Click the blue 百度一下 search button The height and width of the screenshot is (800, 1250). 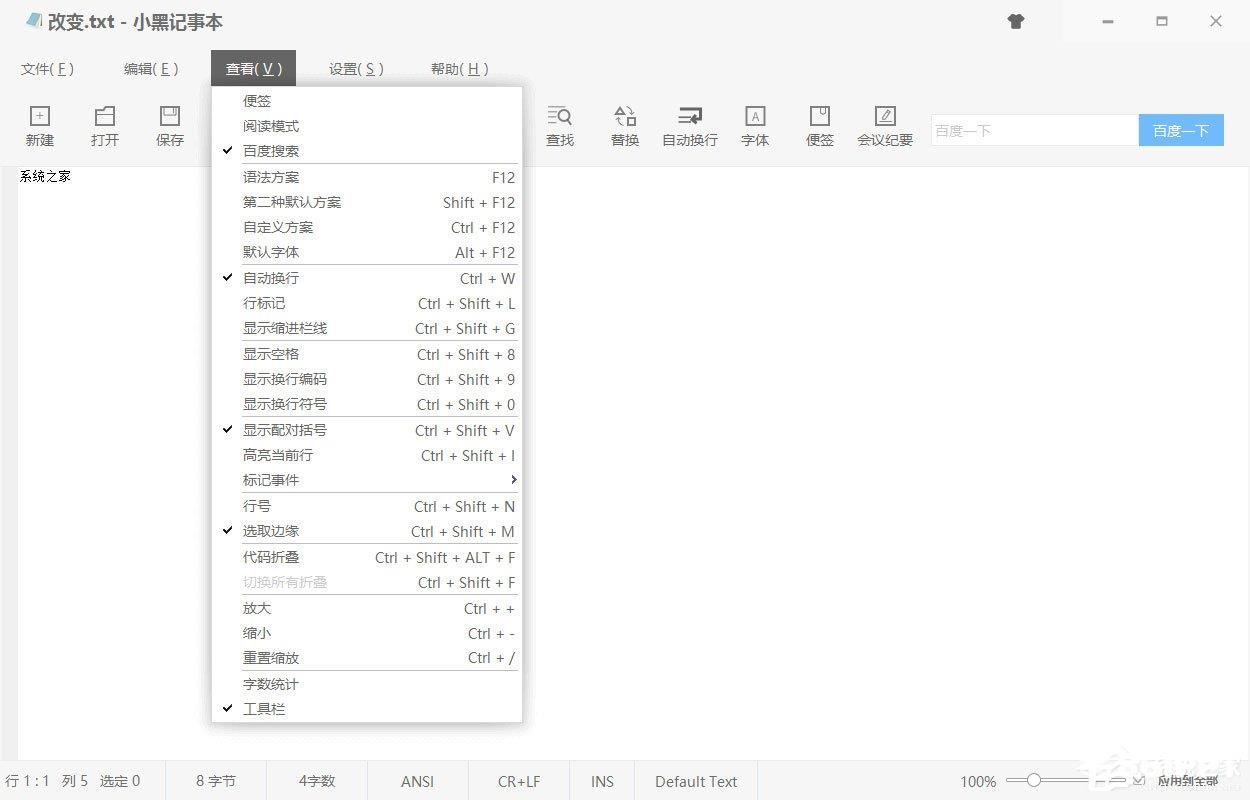[1181, 130]
